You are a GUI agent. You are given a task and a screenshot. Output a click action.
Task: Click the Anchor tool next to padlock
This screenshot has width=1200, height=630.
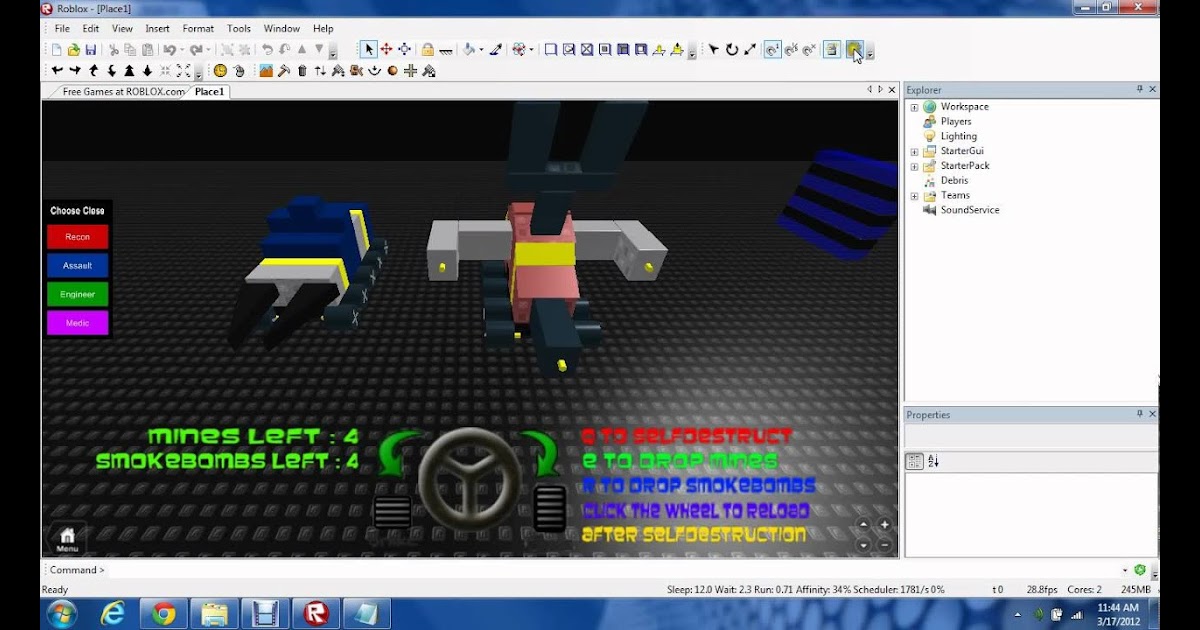[445, 50]
